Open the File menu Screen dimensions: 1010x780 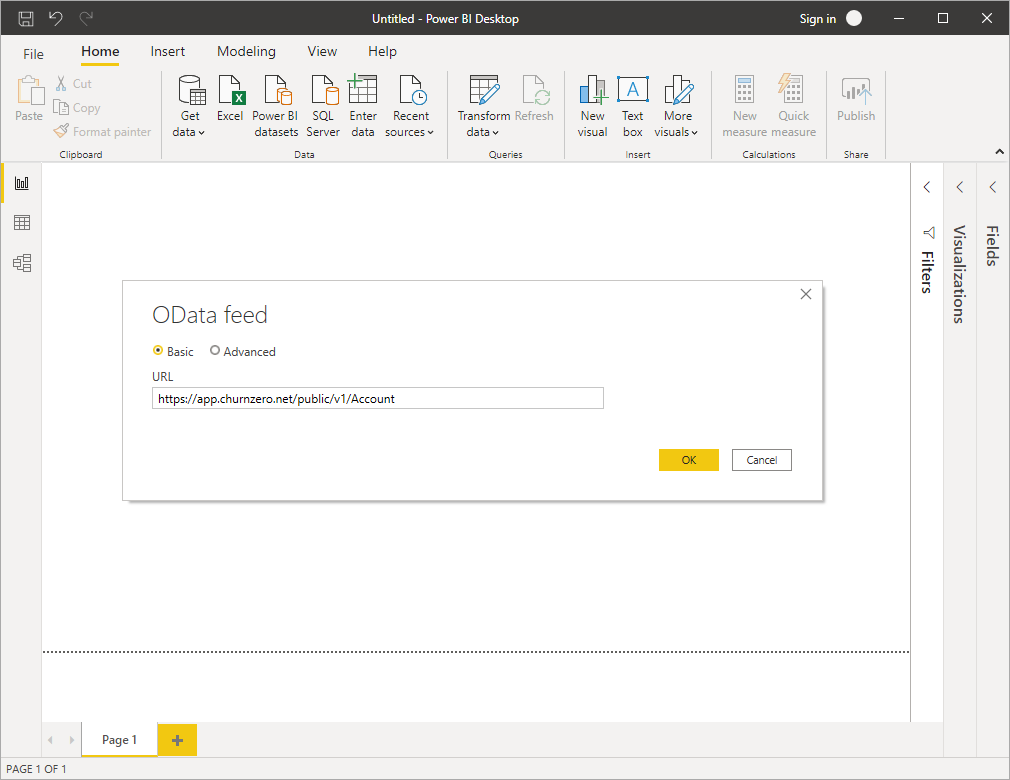pyautogui.click(x=33, y=54)
